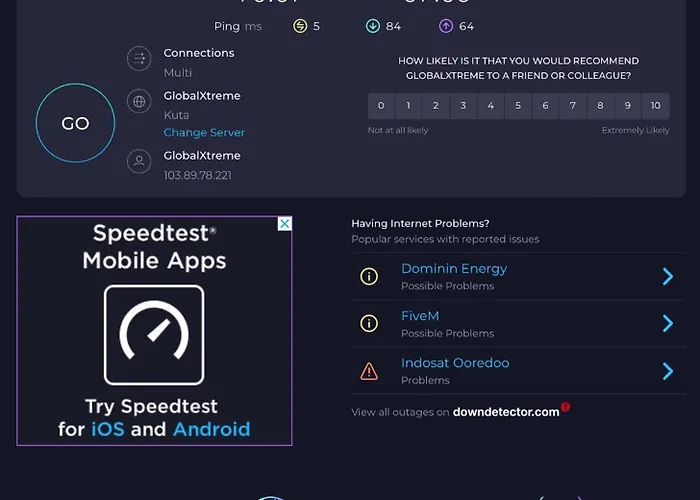Rate recommendation as 5
Screen dimensions: 700x500
[518, 106]
